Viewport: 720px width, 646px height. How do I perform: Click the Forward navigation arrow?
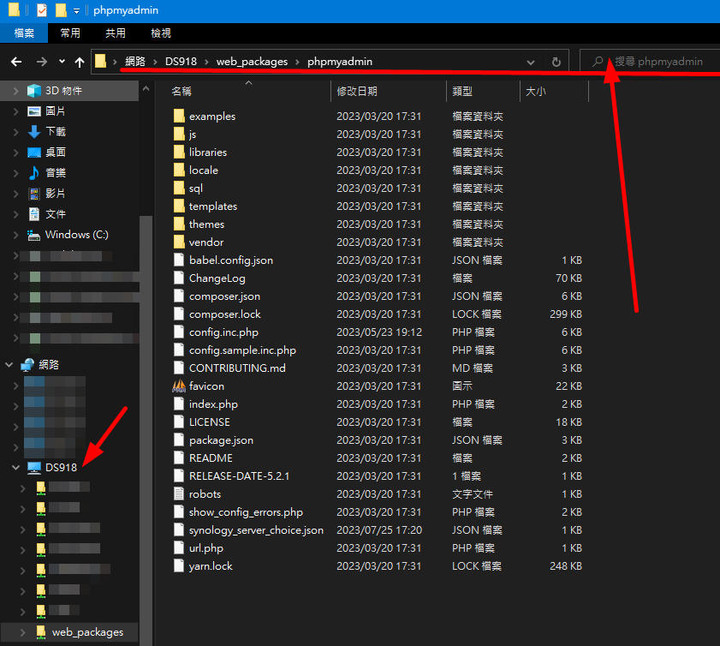[42, 62]
